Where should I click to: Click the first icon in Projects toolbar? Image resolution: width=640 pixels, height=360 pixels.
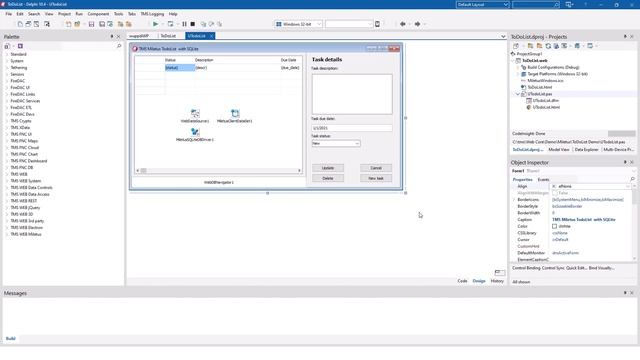(516, 46)
